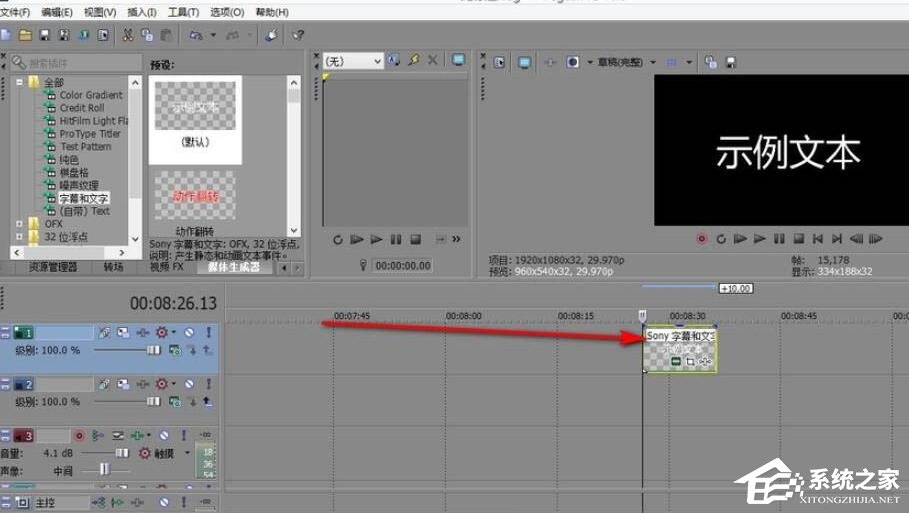Click the level slider on video track 1
Screen dimensions: 909x513
coord(153,350)
